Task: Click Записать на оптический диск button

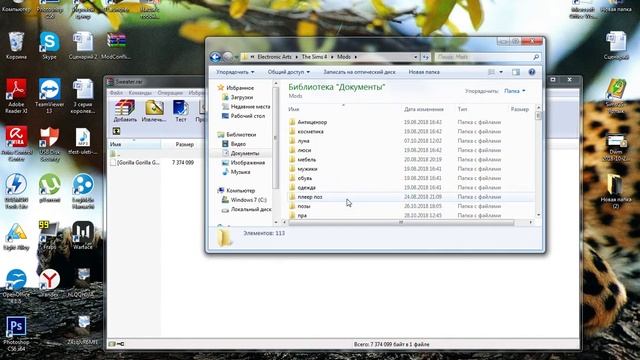Action: [x=359, y=72]
